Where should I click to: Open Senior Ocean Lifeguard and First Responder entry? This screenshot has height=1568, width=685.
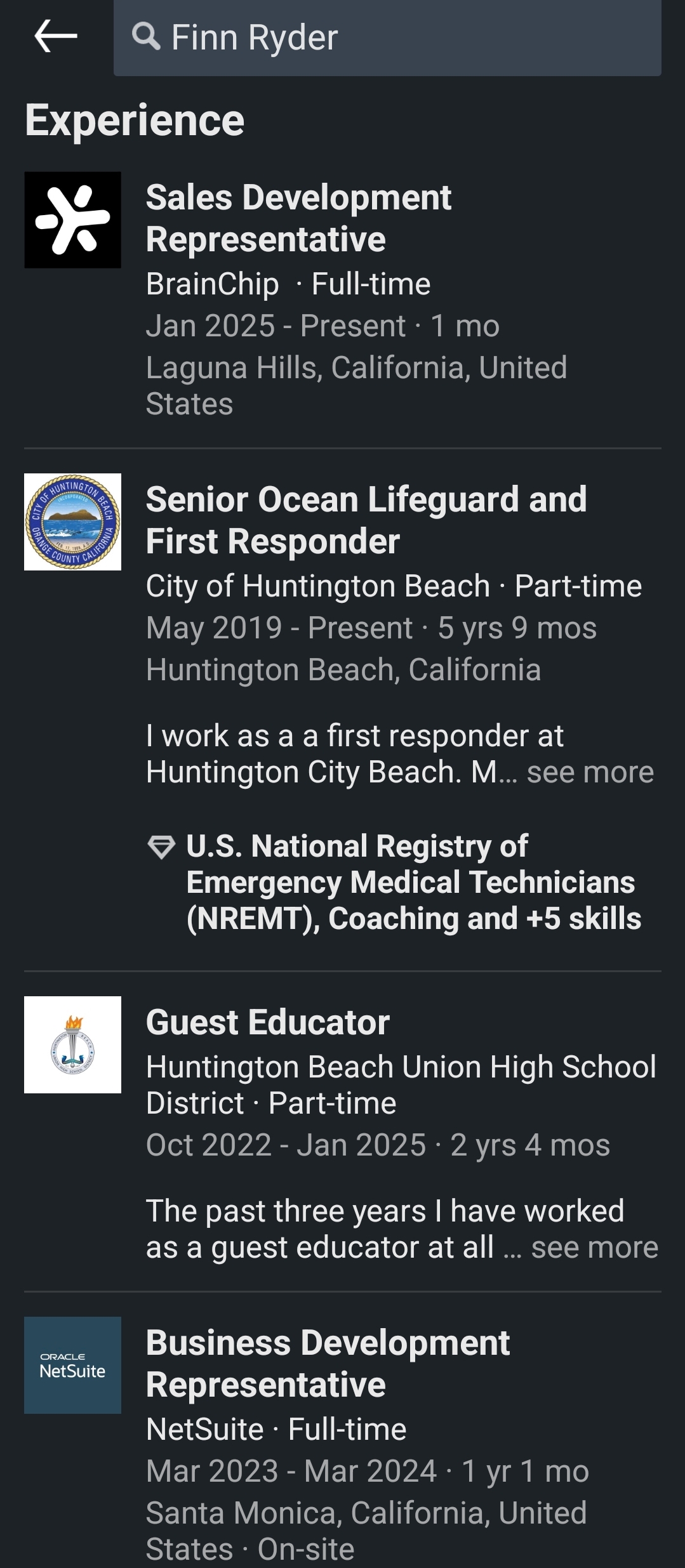(366, 520)
